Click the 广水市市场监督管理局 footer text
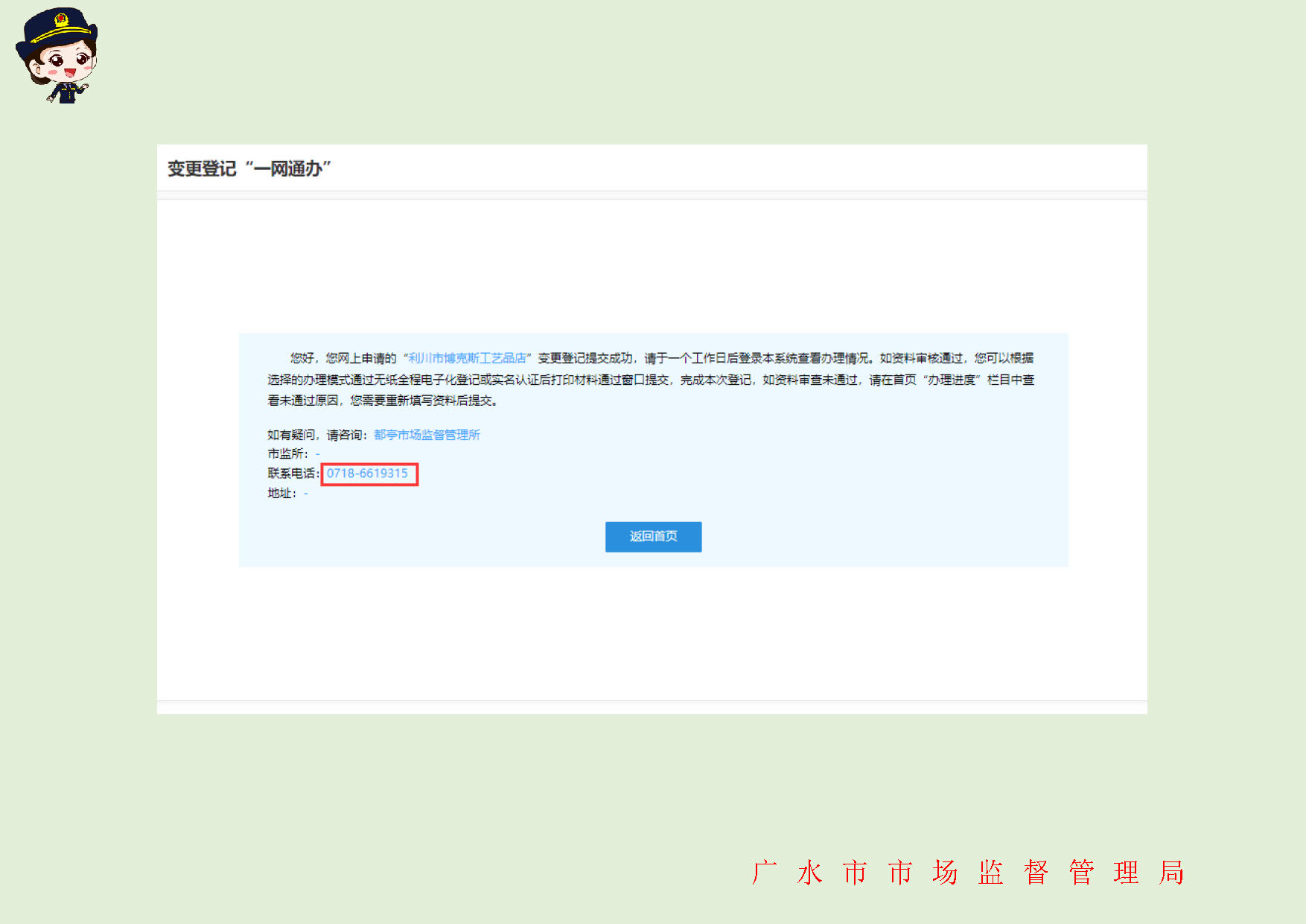The height and width of the screenshot is (924, 1306). point(968,872)
